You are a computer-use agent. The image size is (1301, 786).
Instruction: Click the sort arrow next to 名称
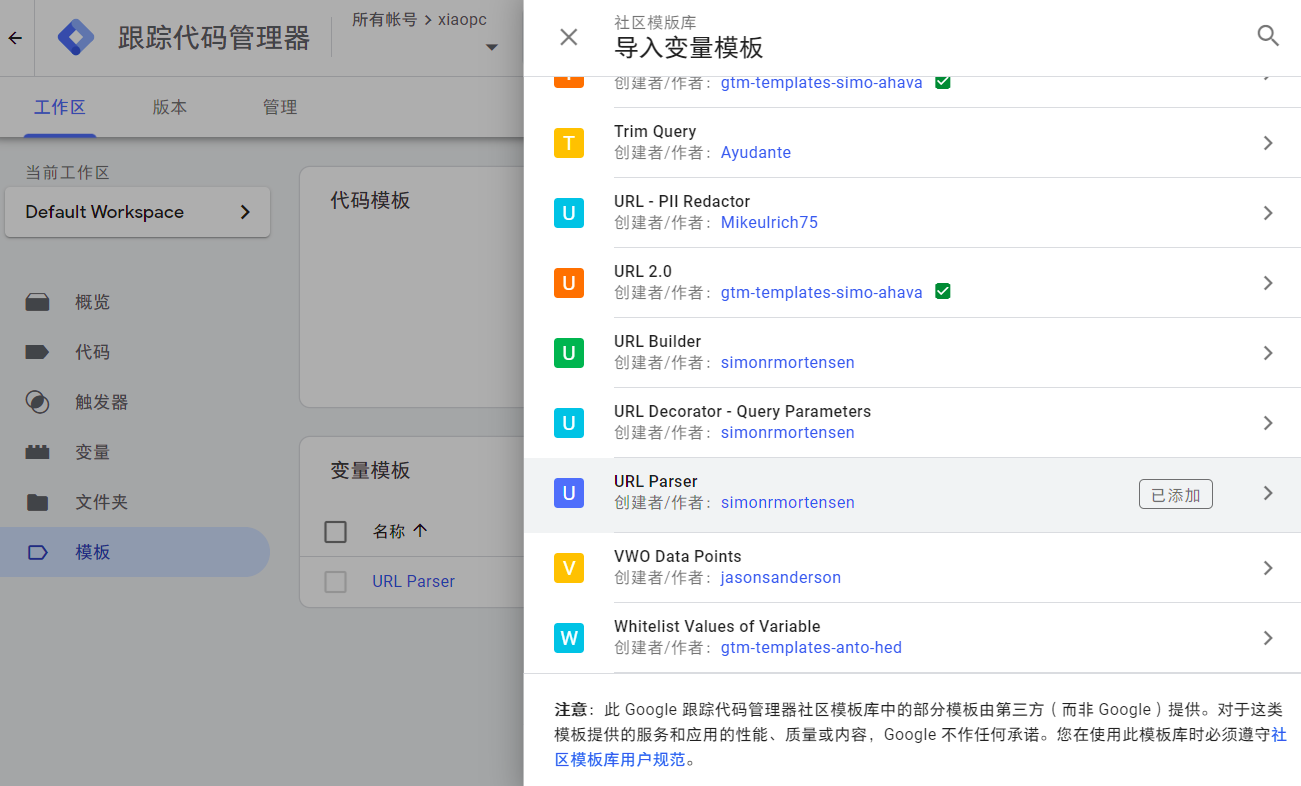pos(420,531)
